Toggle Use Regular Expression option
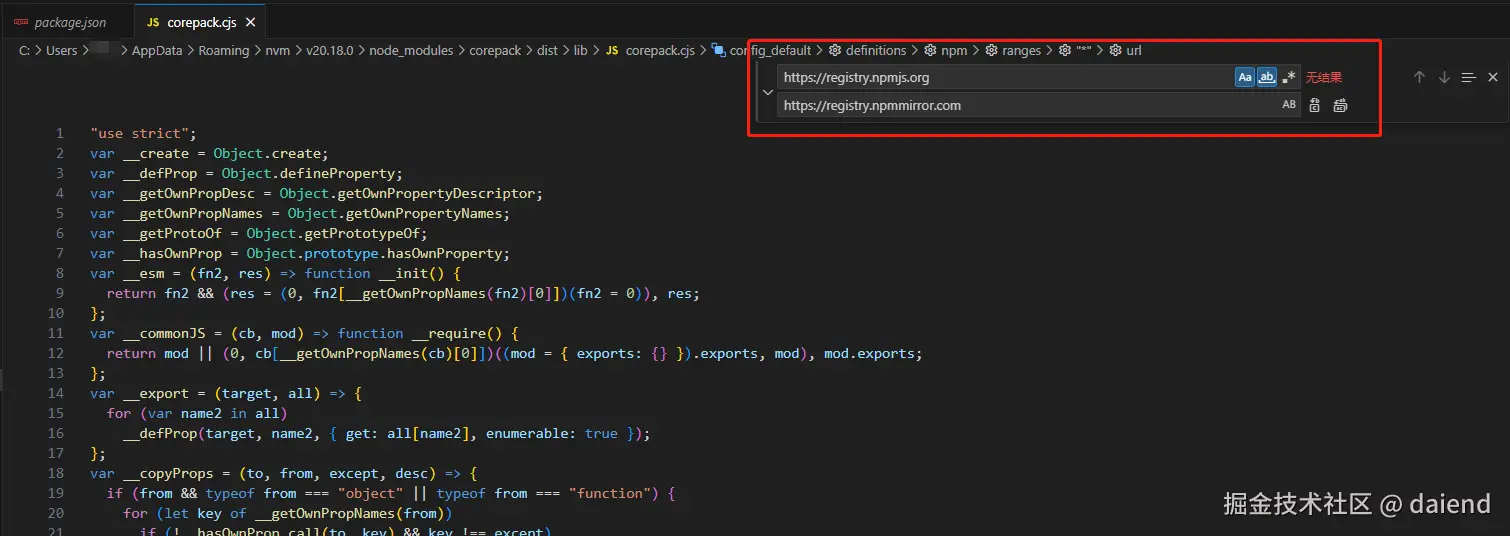This screenshot has height=536, width=1510. point(1289,77)
